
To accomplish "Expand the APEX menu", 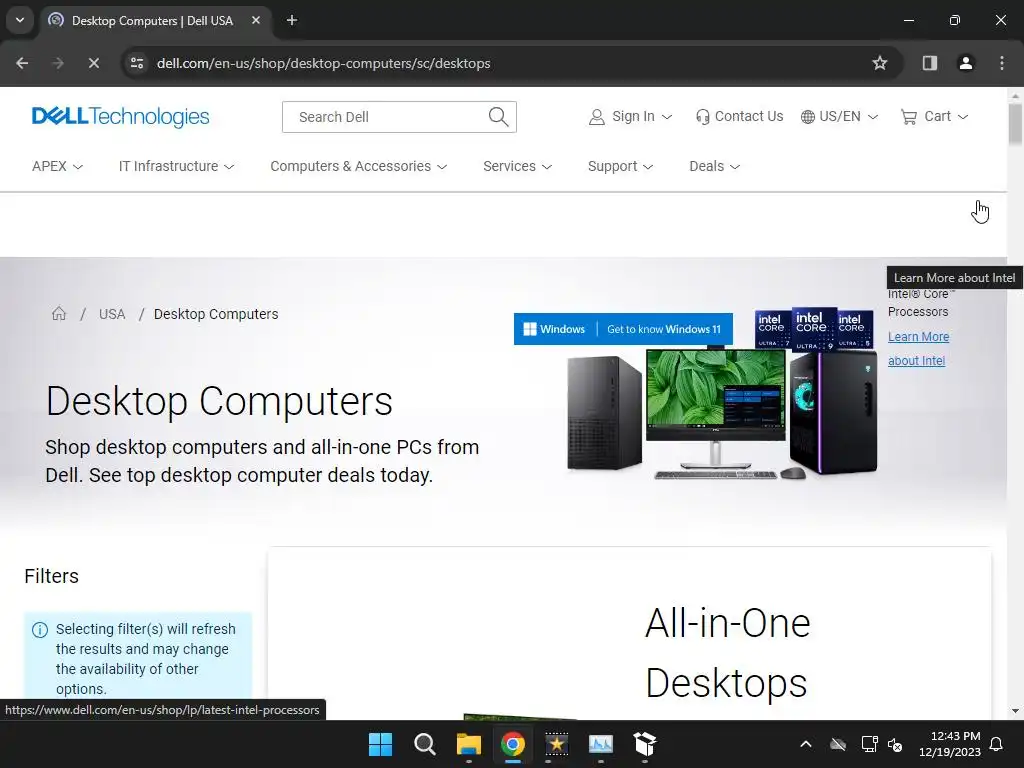I will click(x=57, y=166).
